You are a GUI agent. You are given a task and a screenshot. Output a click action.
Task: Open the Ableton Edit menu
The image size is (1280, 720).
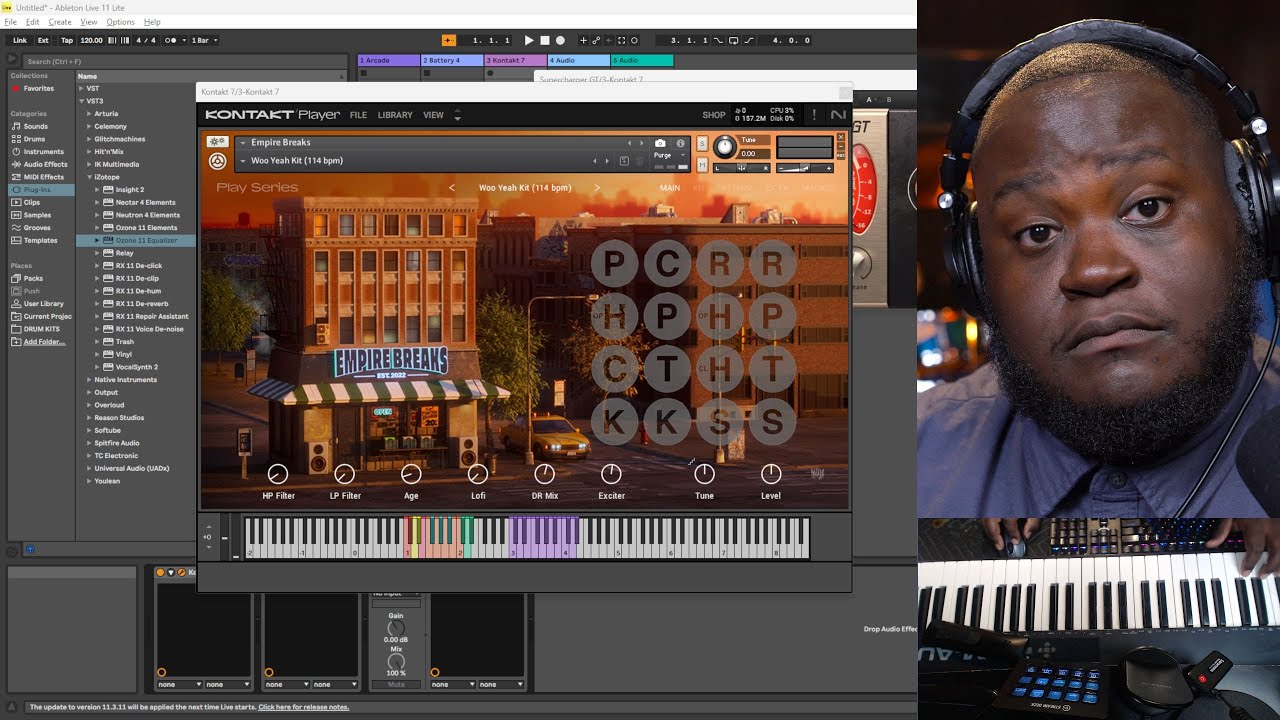[x=33, y=21]
